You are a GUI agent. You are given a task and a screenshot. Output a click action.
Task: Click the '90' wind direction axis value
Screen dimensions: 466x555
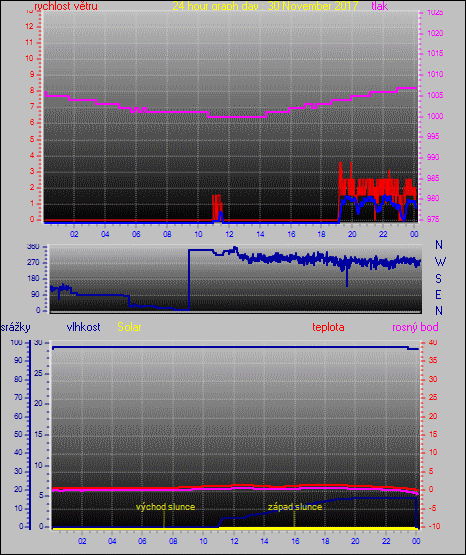click(x=35, y=294)
